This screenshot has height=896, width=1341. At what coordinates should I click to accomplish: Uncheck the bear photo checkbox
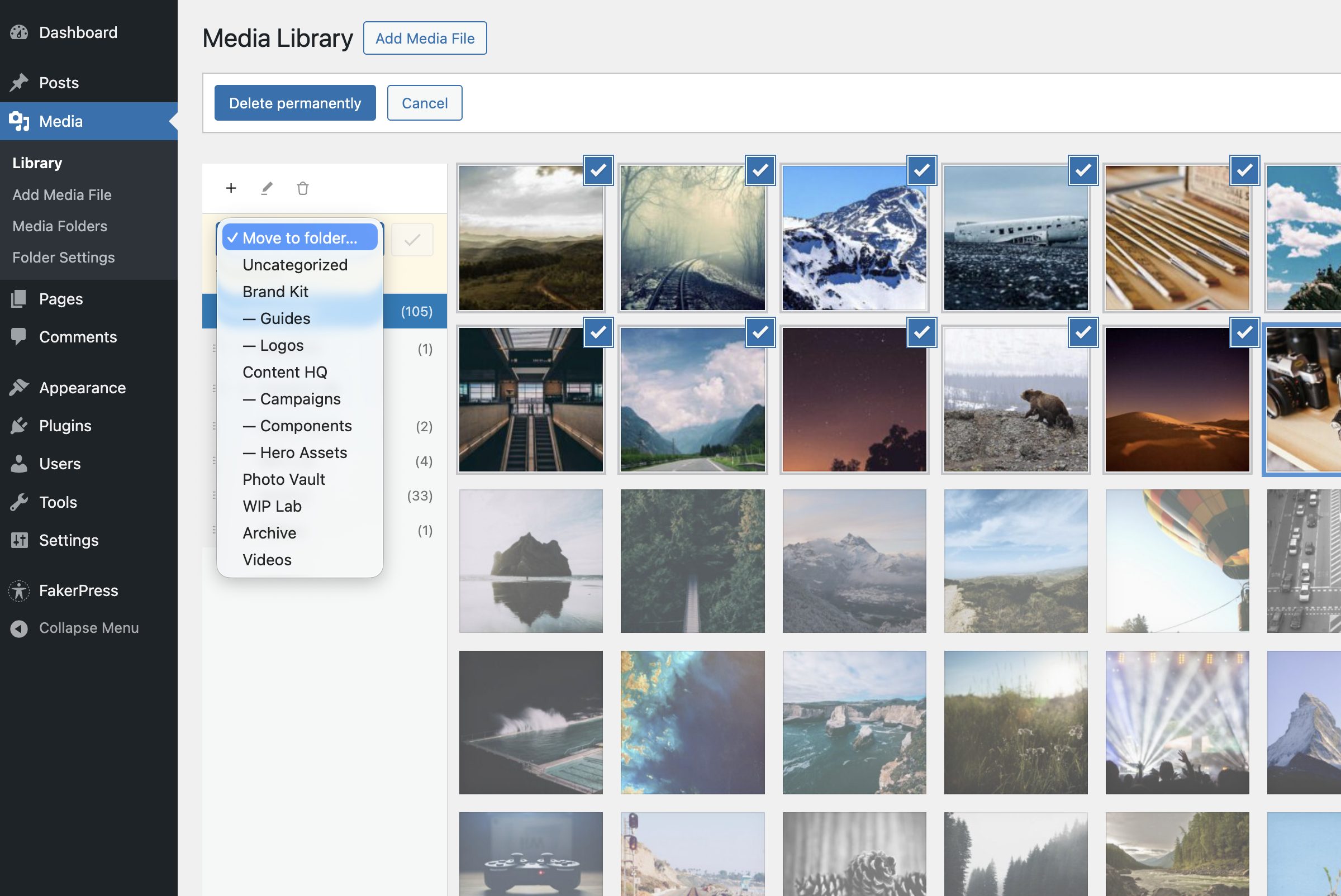coord(1083,332)
